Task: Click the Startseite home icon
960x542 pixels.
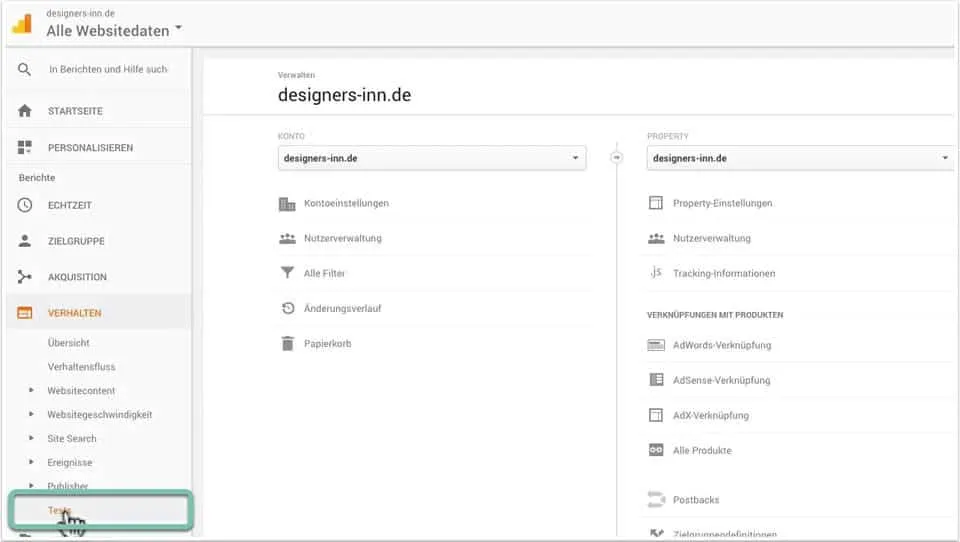Action: tap(25, 111)
